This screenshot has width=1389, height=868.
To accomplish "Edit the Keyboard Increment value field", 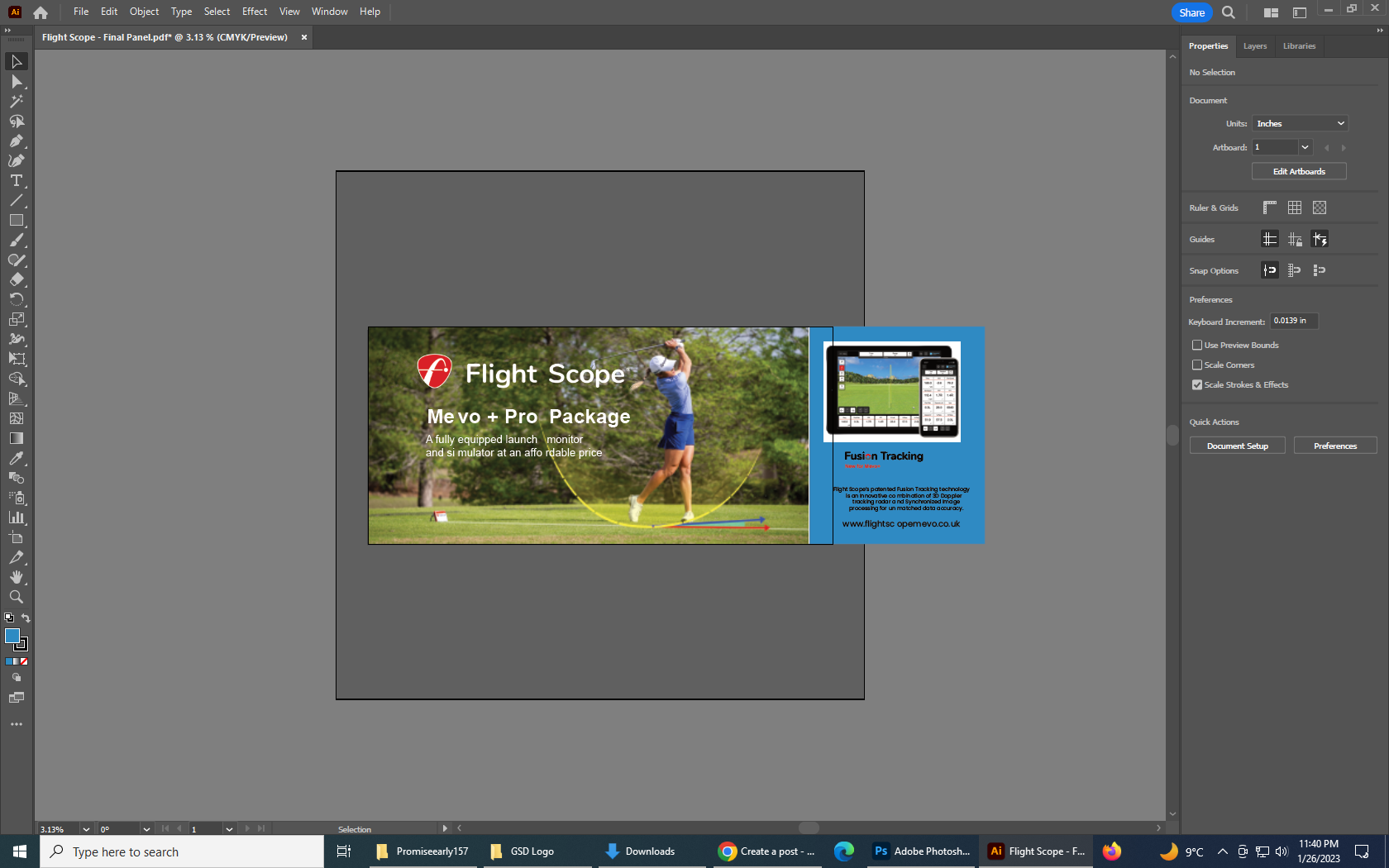I will pyautogui.click(x=1293, y=321).
